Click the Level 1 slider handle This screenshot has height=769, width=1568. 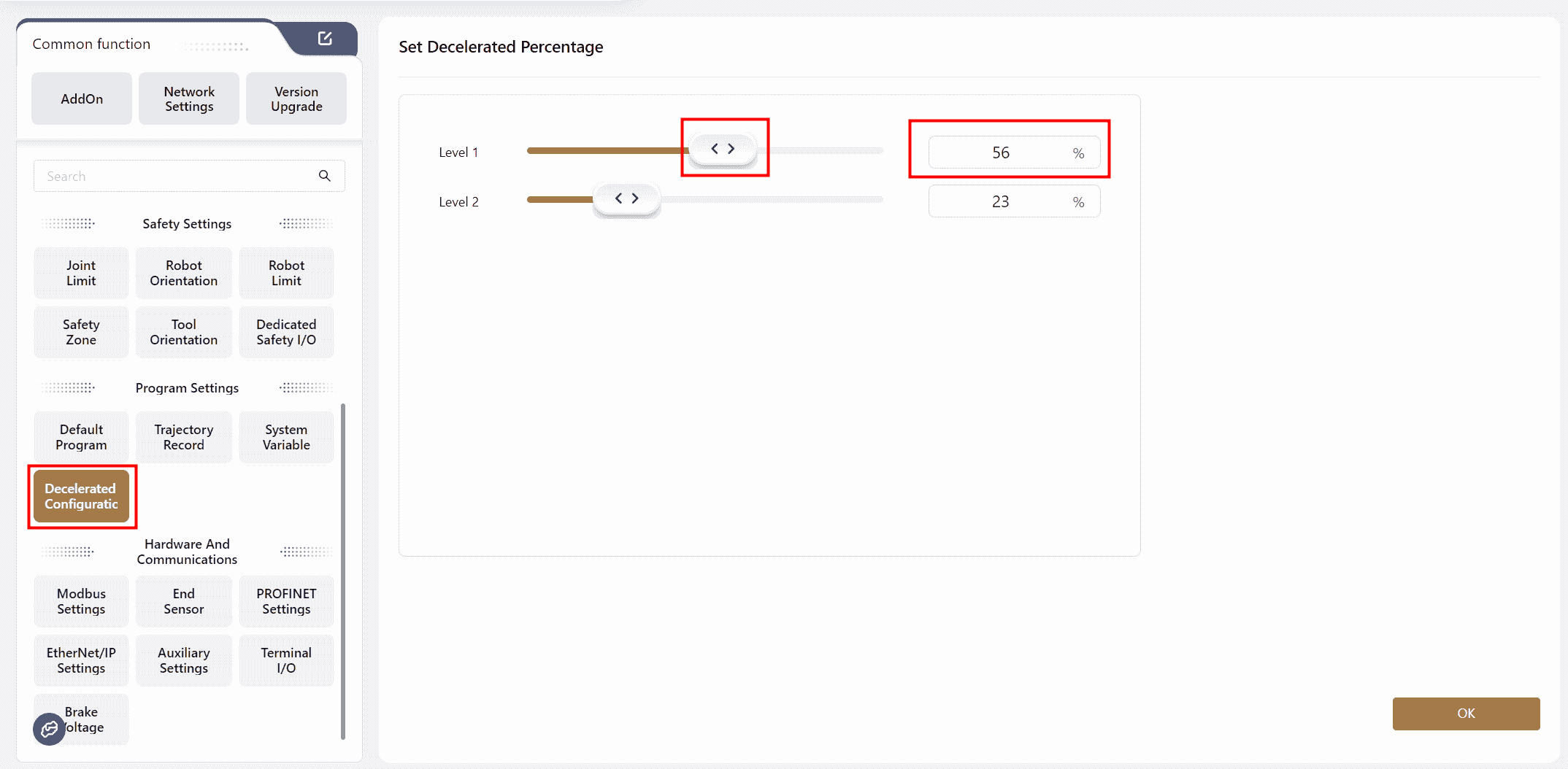[723, 149]
